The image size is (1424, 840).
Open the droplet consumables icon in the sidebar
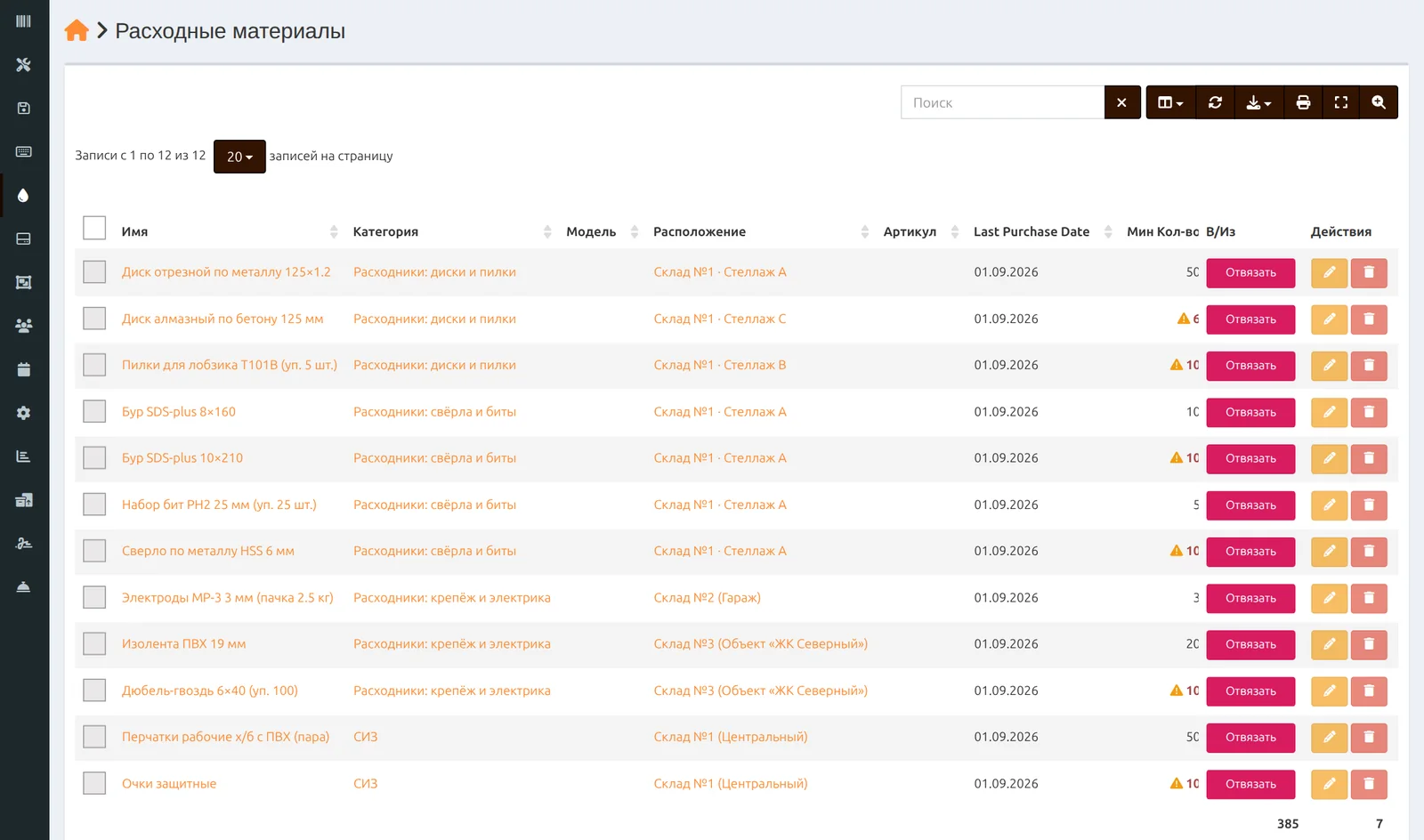(x=24, y=196)
